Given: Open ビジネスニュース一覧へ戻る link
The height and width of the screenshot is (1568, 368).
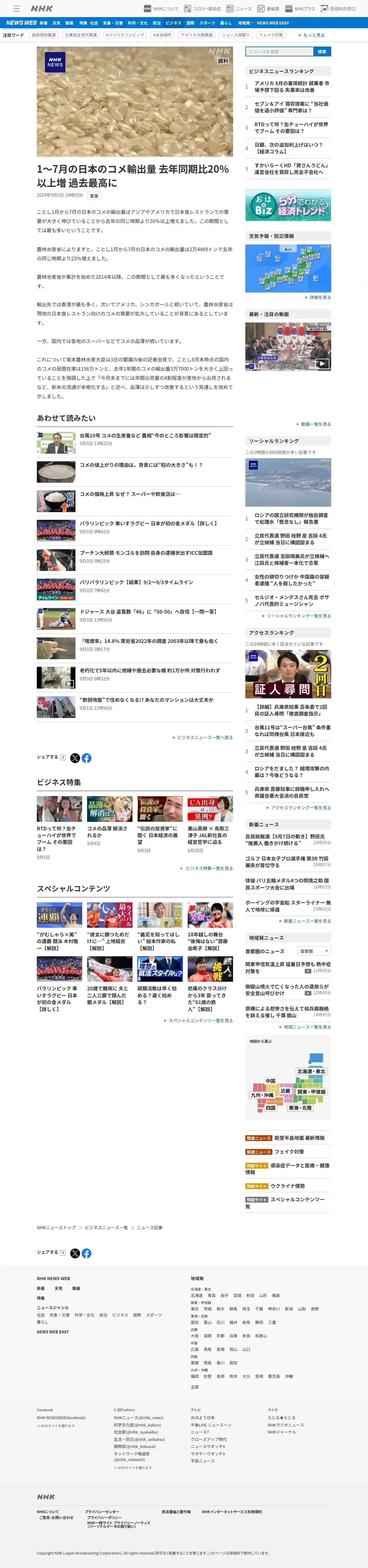Looking at the screenshot, I should click(202, 738).
